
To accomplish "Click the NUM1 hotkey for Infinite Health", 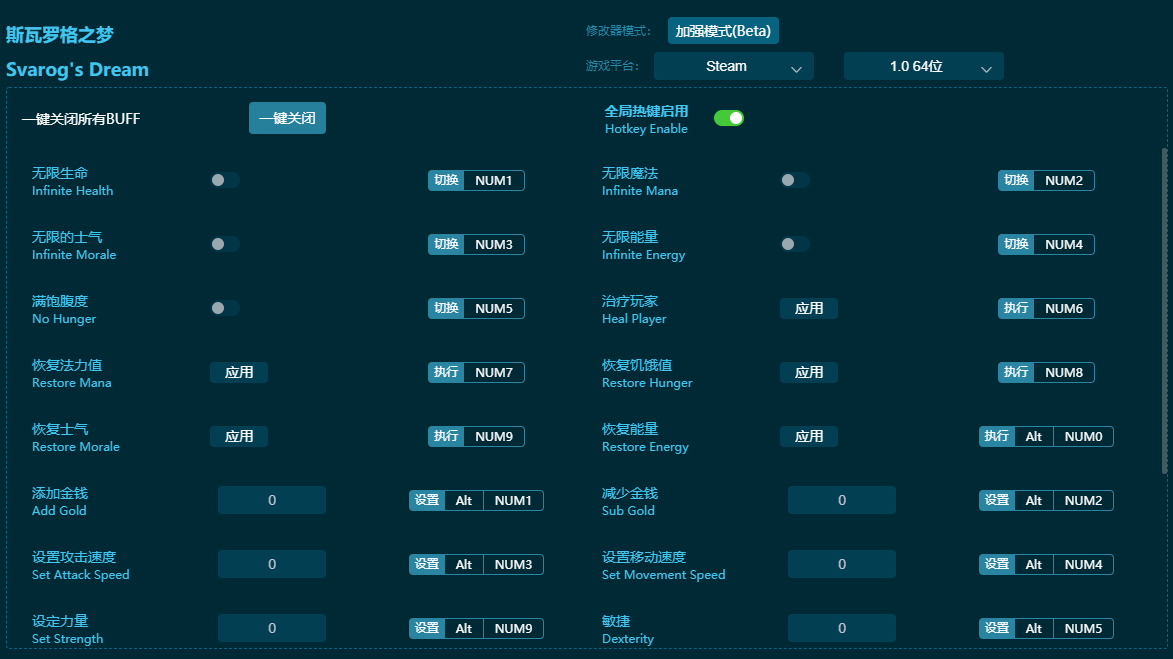I will 493,180.
